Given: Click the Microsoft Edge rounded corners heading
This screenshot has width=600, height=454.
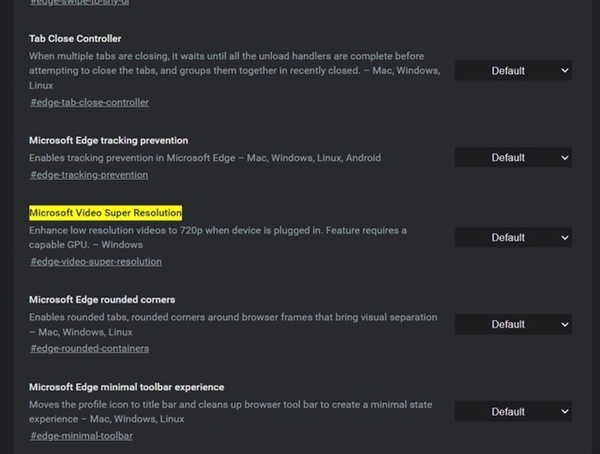Looking at the screenshot, I should click(102, 300).
